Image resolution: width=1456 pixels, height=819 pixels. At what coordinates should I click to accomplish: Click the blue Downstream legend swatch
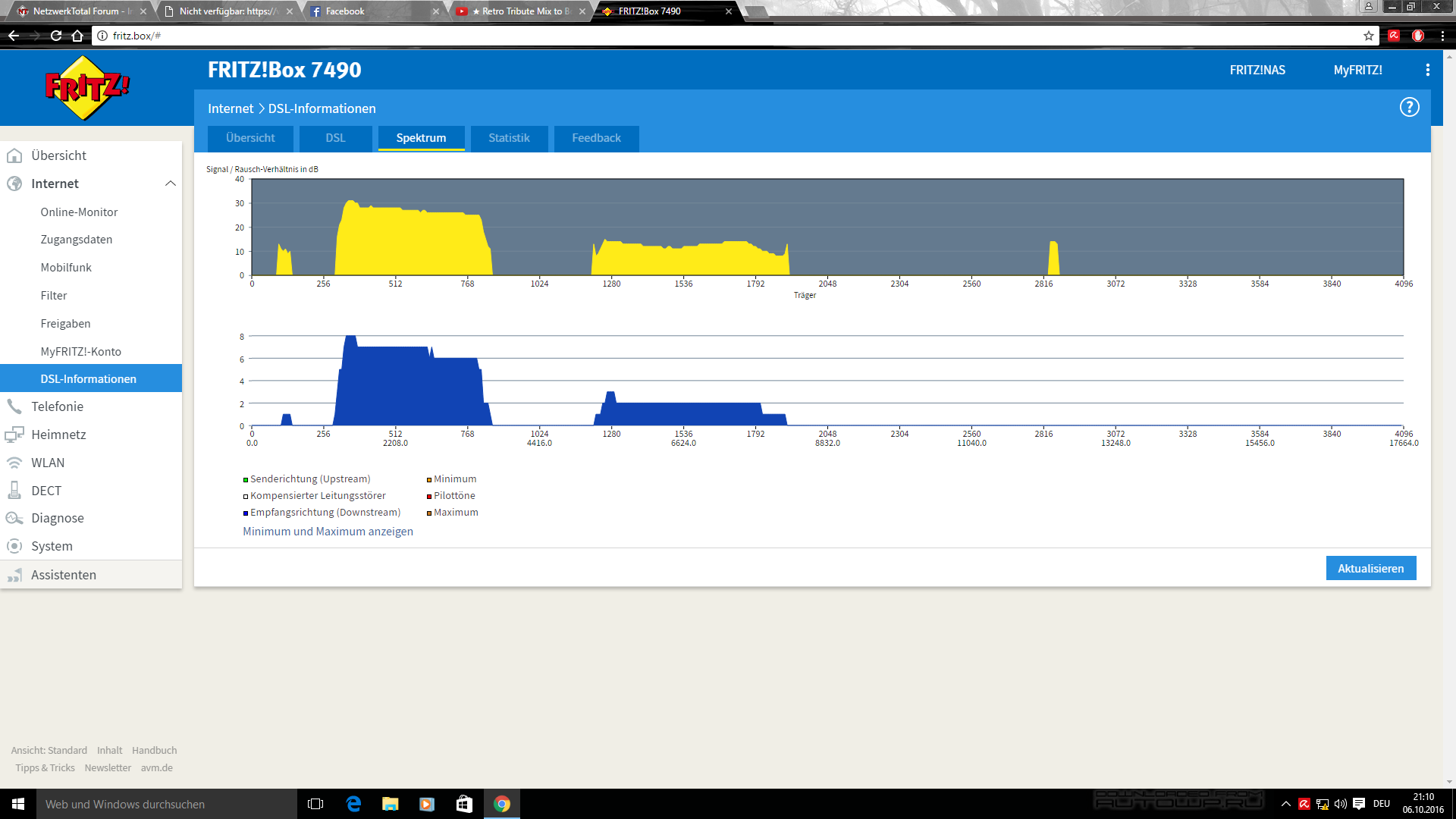246,513
